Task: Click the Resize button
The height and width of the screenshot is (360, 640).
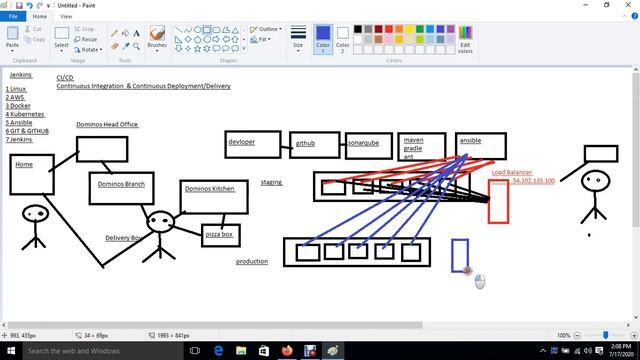Action: (x=86, y=39)
